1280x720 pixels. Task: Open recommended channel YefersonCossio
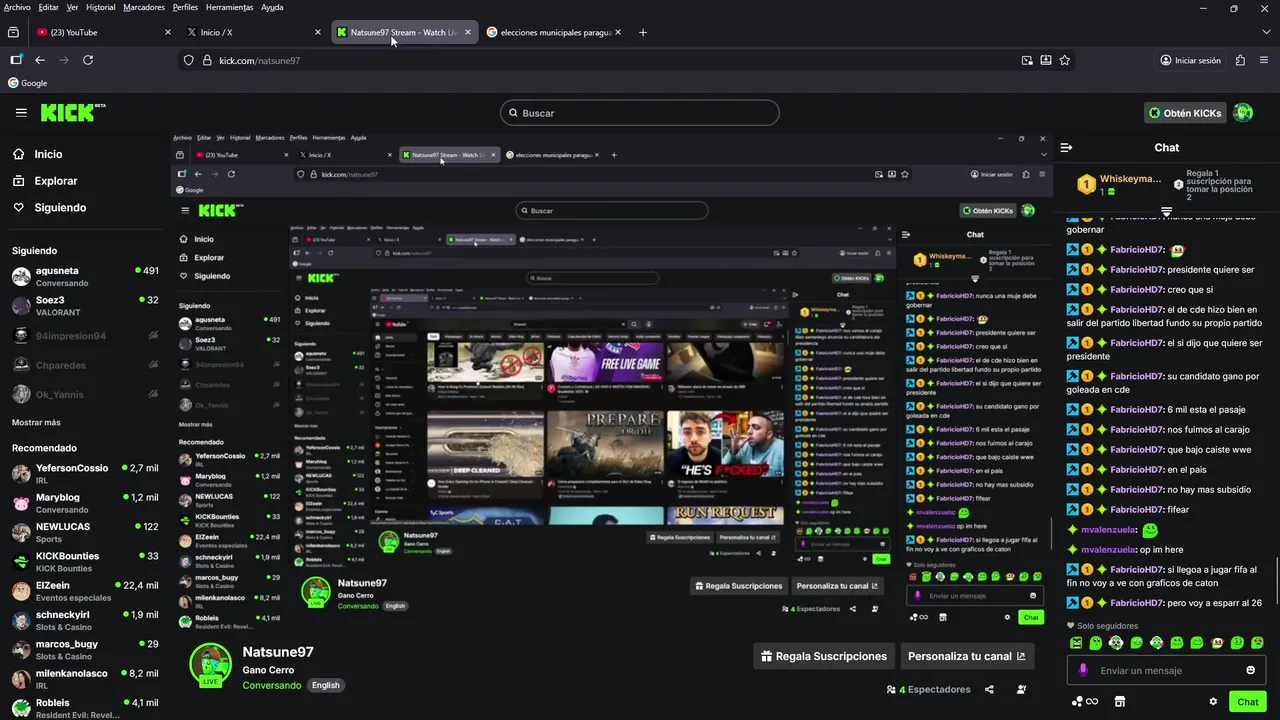coord(85,473)
